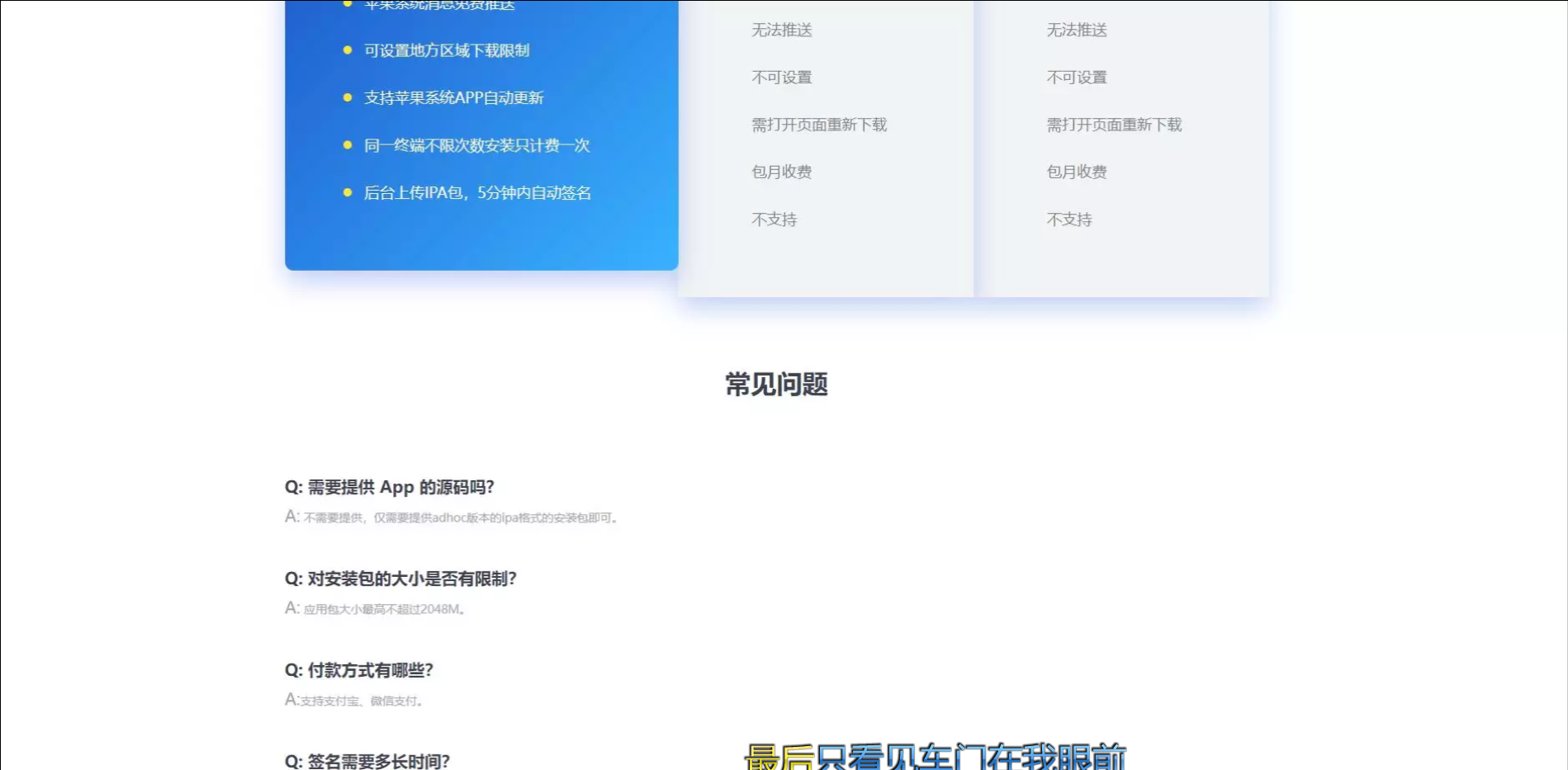1568x770 pixels.
Task: Click 需打开页面重新下载 in the middle column
Action: click(x=818, y=125)
